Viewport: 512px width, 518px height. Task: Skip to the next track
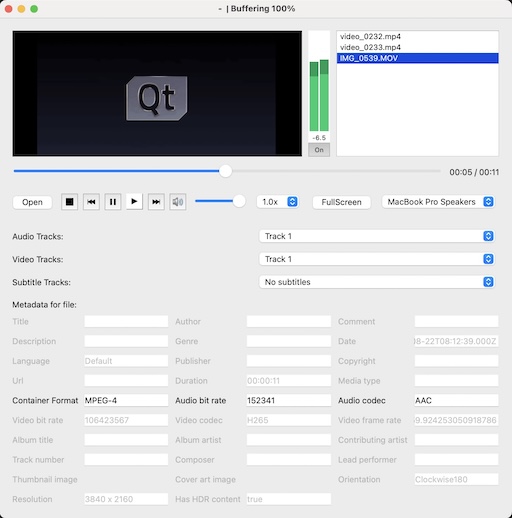coord(156,202)
